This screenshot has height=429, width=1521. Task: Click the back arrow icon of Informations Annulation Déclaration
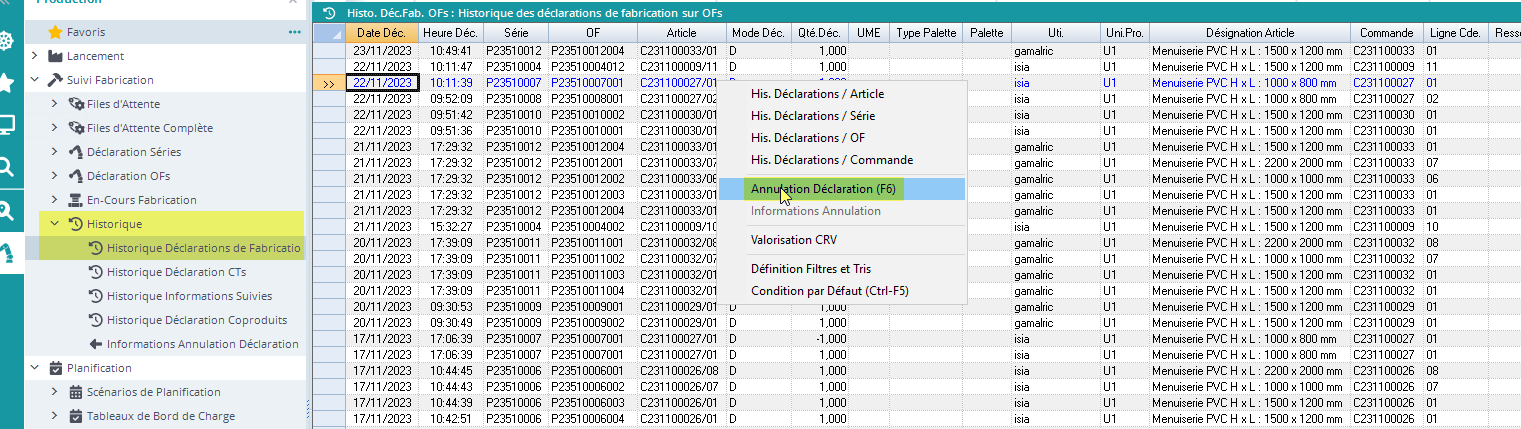click(x=96, y=344)
